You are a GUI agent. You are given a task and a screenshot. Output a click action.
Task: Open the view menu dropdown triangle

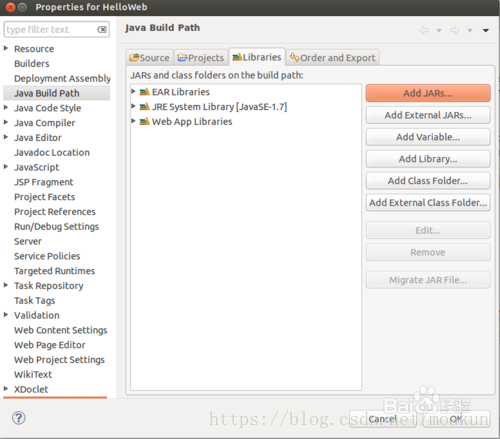click(x=486, y=31)
